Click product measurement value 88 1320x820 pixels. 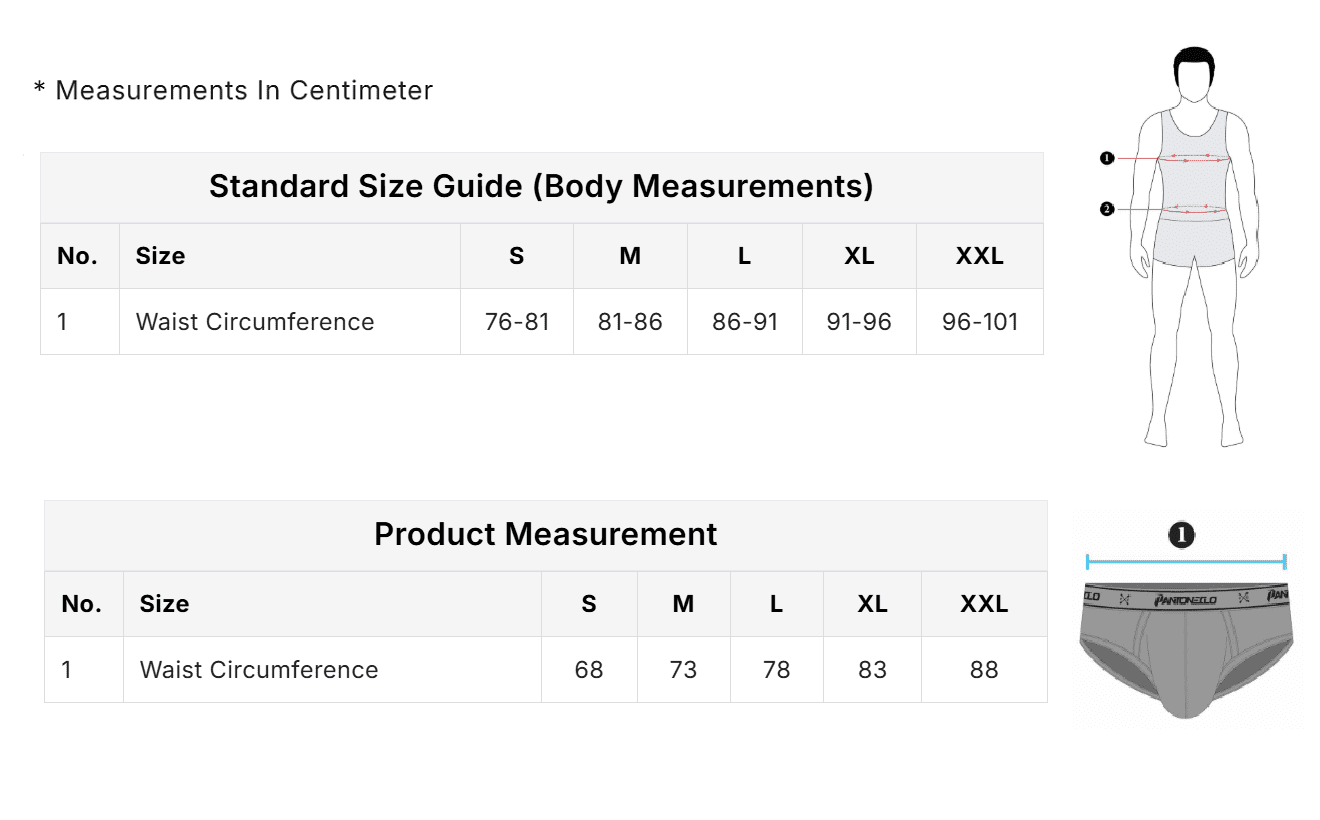pyautogui.click(x=984, y=670)
